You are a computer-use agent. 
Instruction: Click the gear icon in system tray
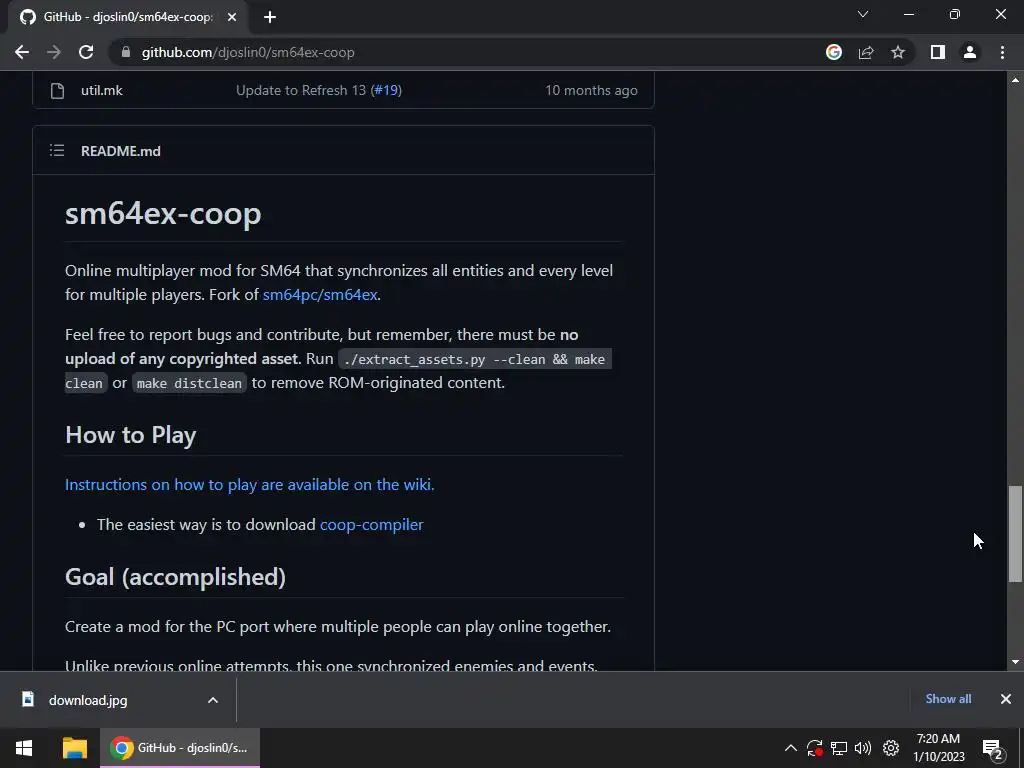coord(891,748)
